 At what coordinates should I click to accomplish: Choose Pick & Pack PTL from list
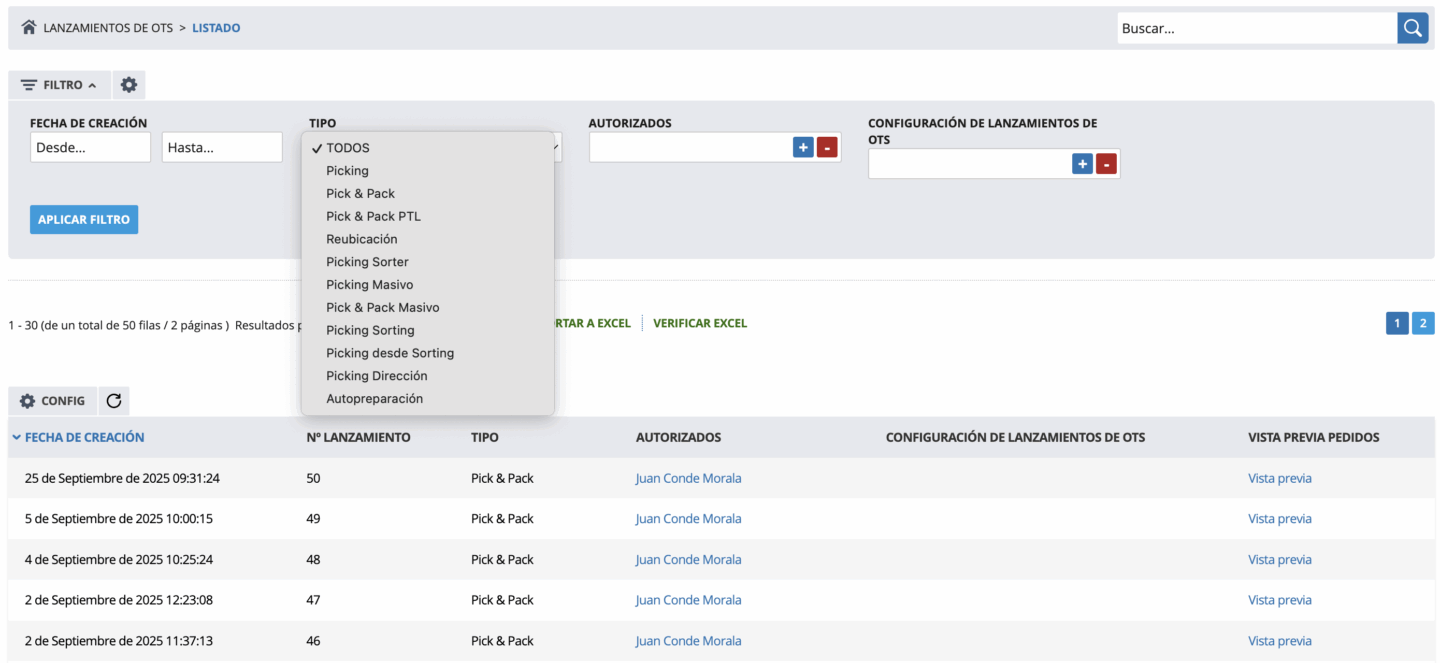(x=373, y=216)
